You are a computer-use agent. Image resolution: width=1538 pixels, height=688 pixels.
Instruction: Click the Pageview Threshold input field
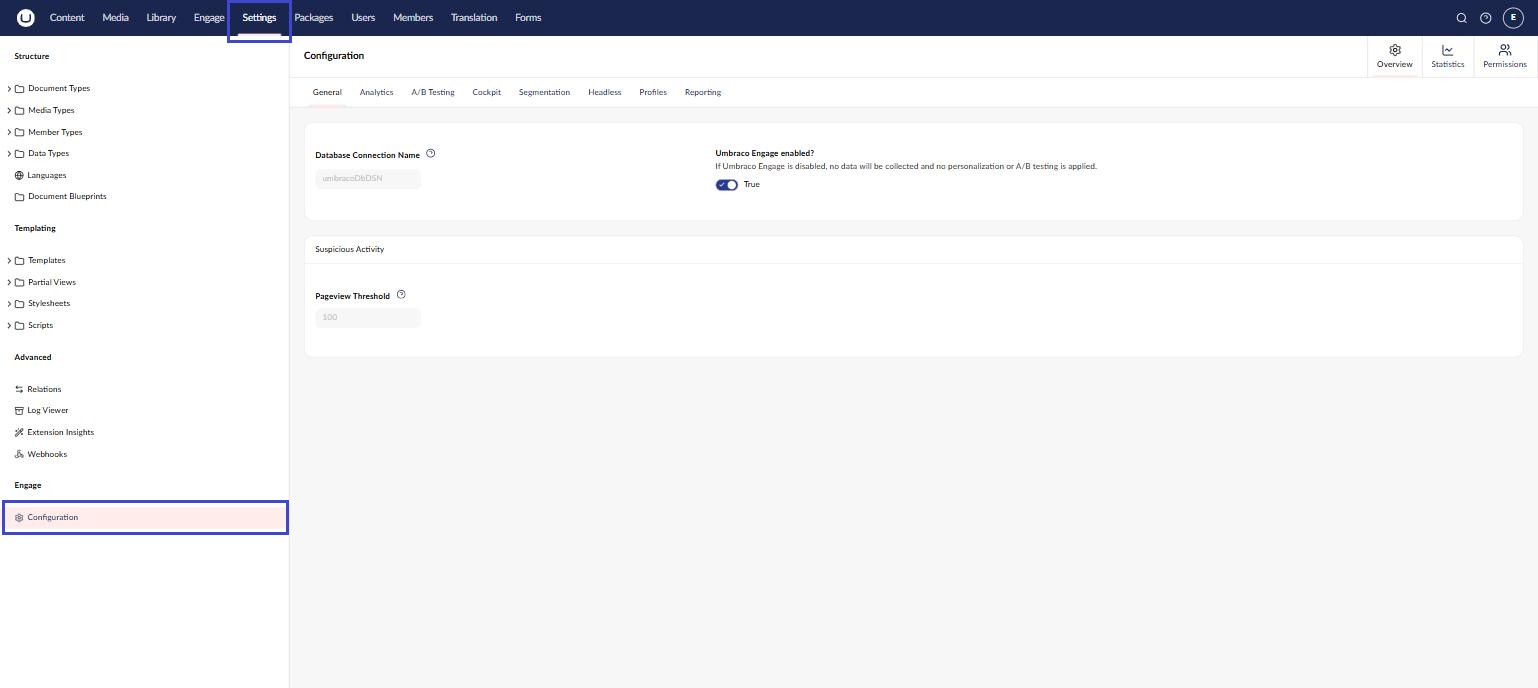click(368, 318)
